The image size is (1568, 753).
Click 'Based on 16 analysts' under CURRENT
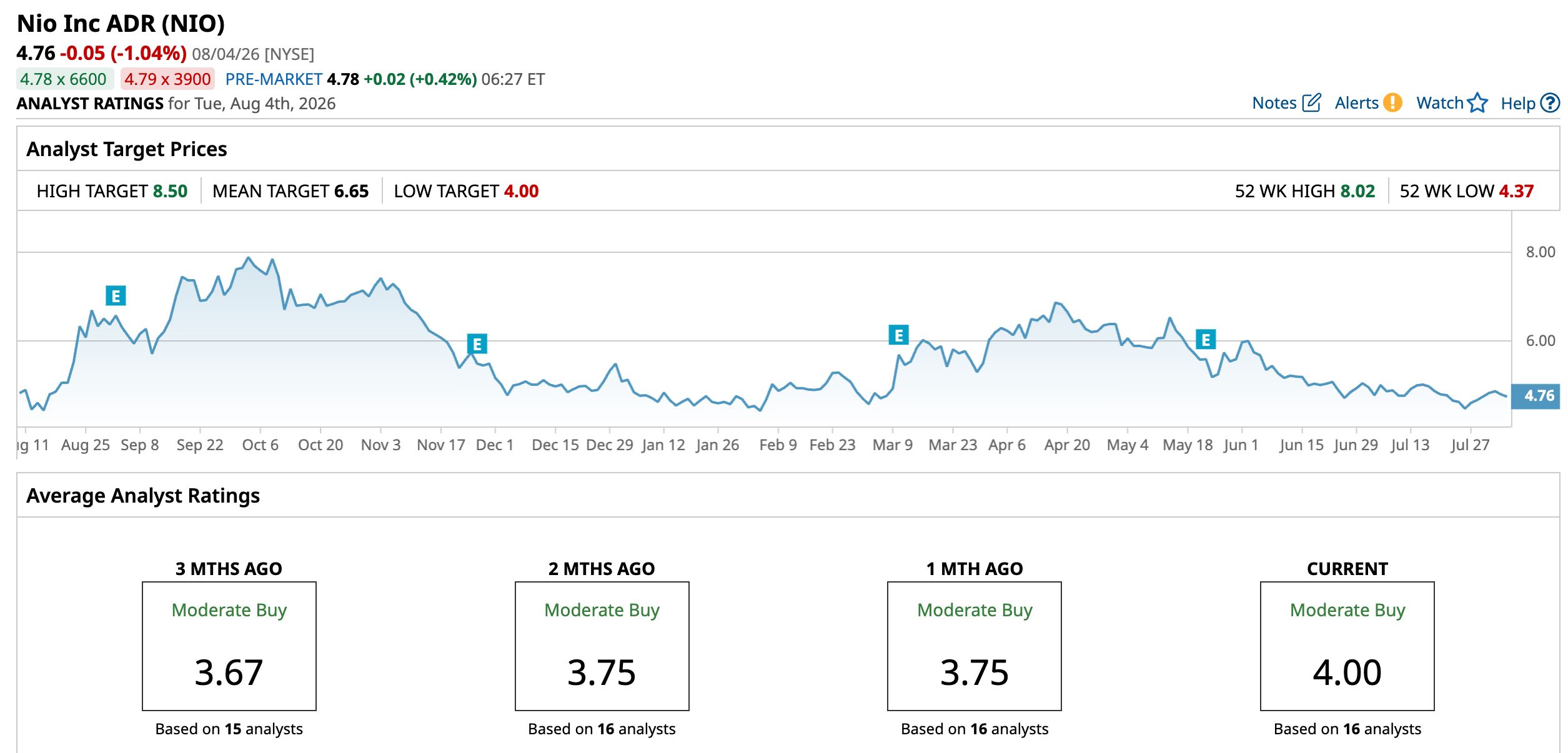point(1347,729)
